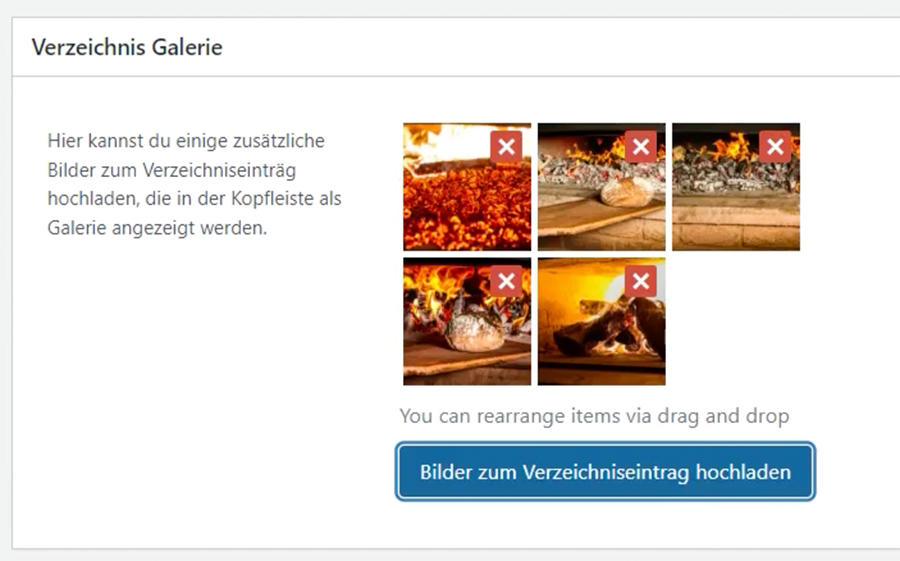Click the line Hier kannst du einige zusätzliche
This screenshot has width=900, height=561.
tap(186, 141)
